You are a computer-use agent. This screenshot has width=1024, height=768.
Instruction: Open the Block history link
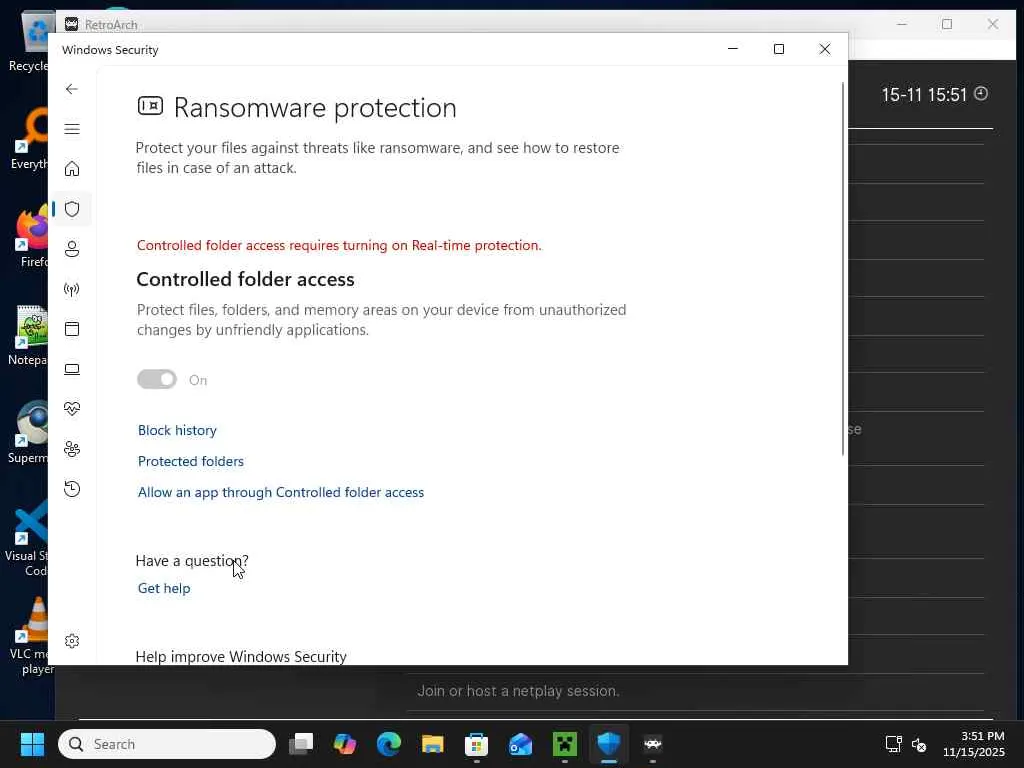(177, 430)
